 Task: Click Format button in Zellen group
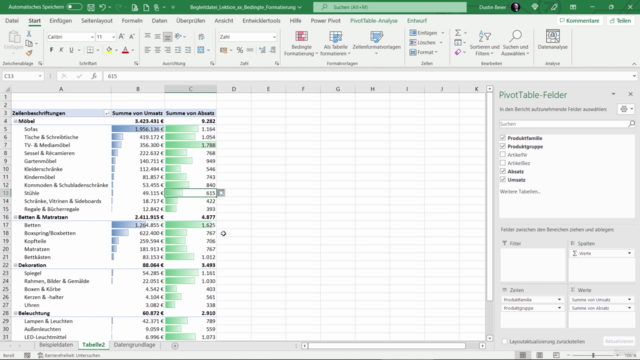point(423,52)
